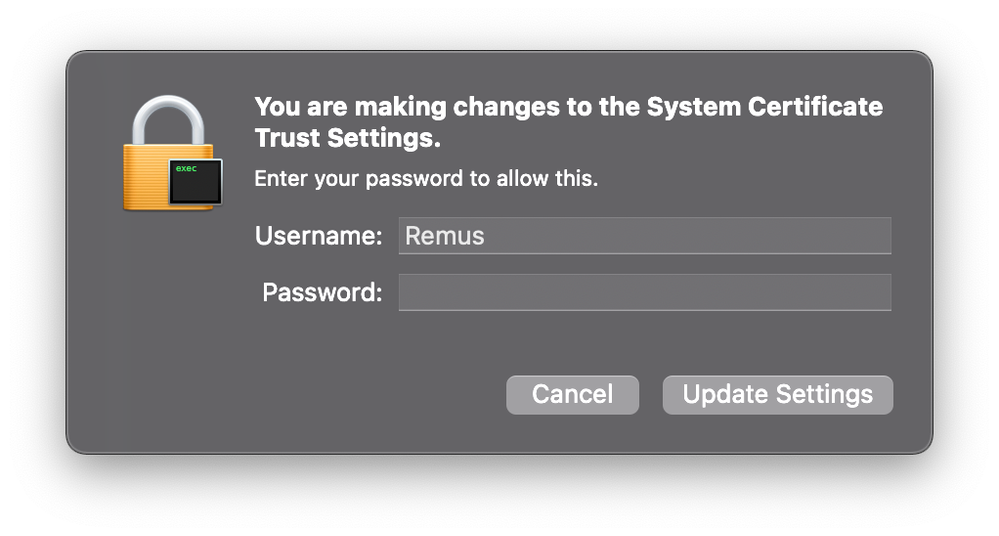The height and width of the screenshot is (536, 999).
Task: Click the Cancel button
Action: pyautogui.click(x=572, y=395)
